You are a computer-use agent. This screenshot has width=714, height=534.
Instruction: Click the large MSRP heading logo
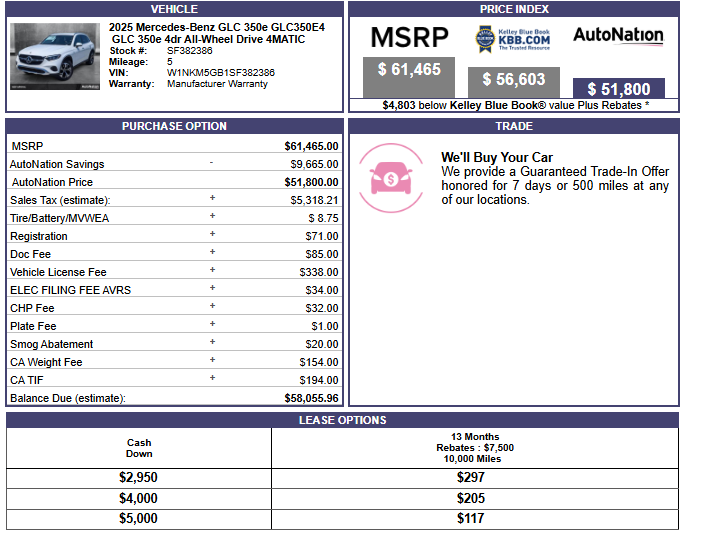click(409, 37)
